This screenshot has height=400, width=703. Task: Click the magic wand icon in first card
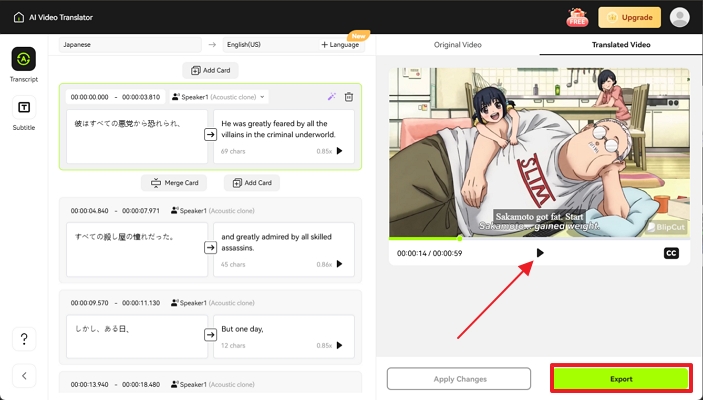(332, 96)
